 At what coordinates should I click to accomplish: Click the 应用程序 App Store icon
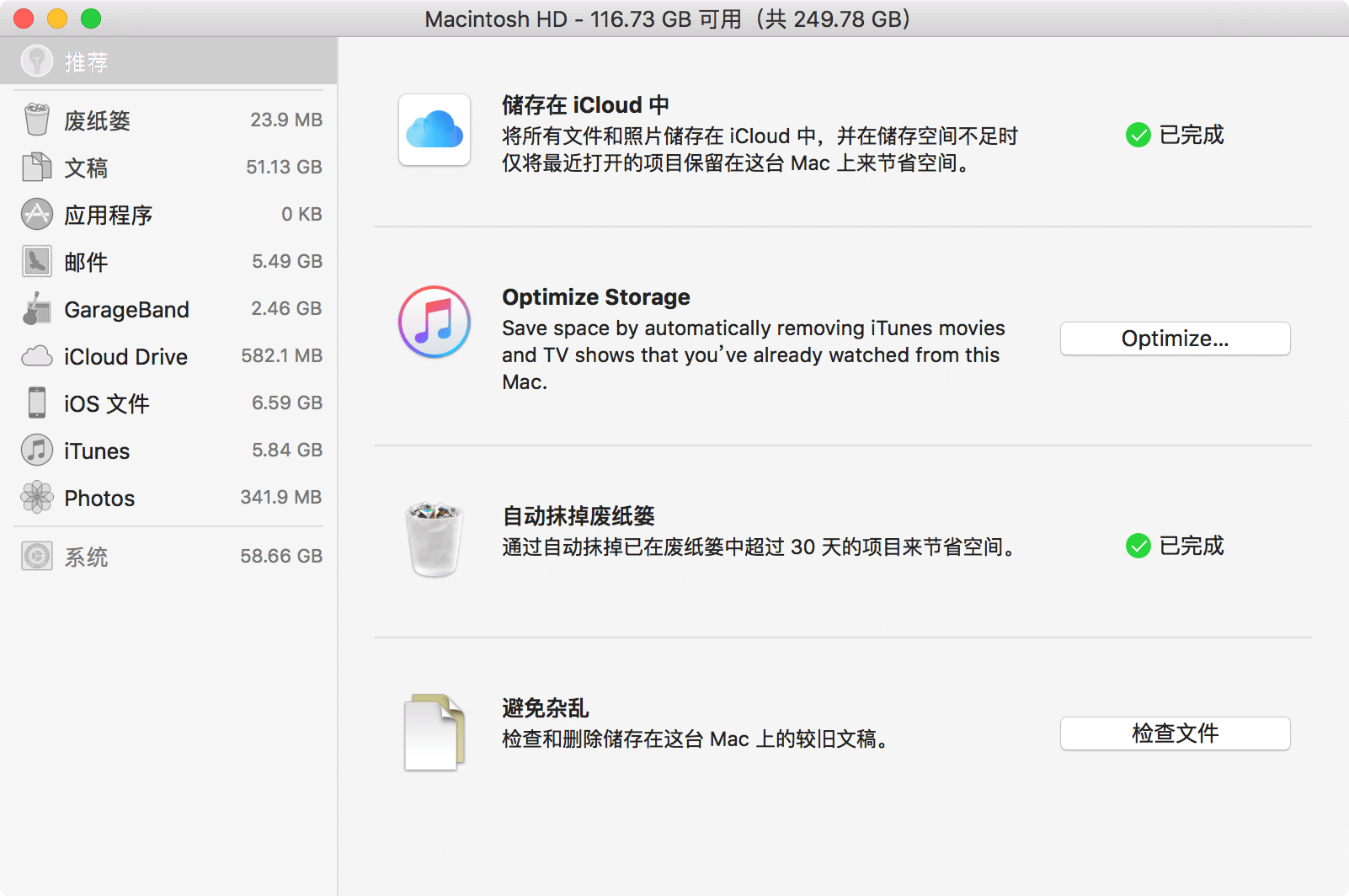point(36,214)
